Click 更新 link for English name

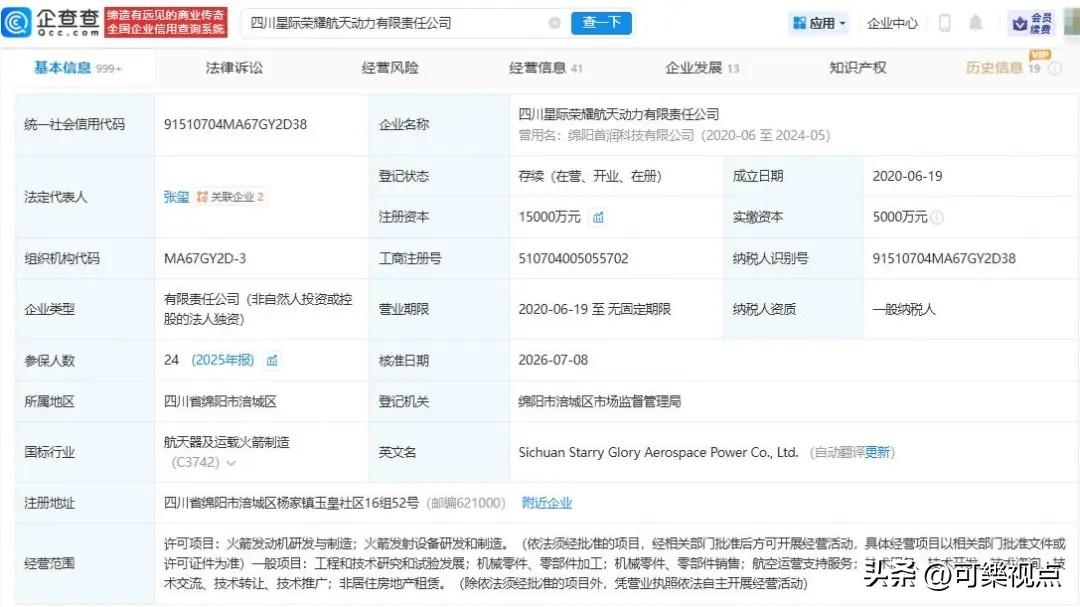point(878,453)
